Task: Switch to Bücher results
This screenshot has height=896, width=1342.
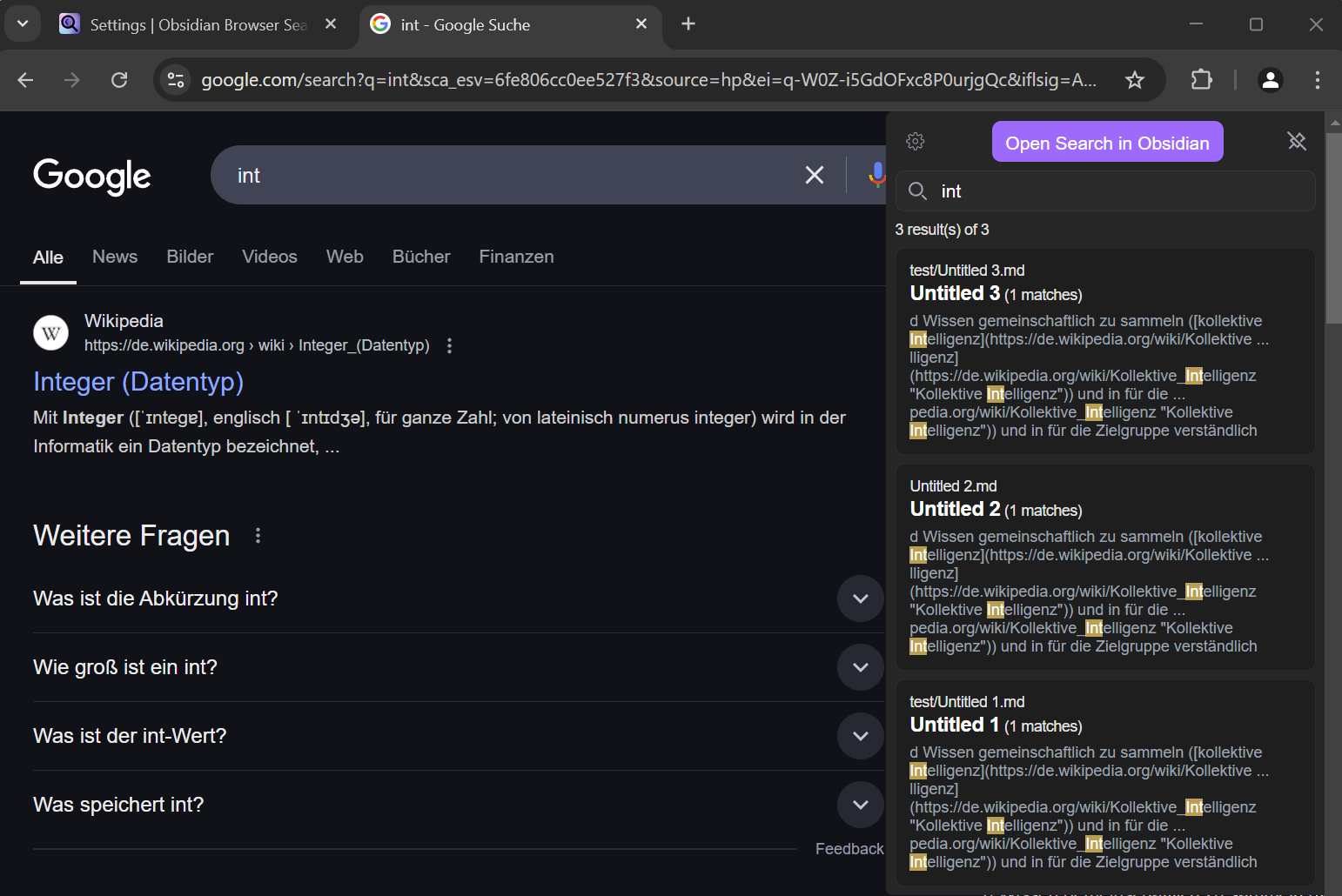Action: point(421,257)
